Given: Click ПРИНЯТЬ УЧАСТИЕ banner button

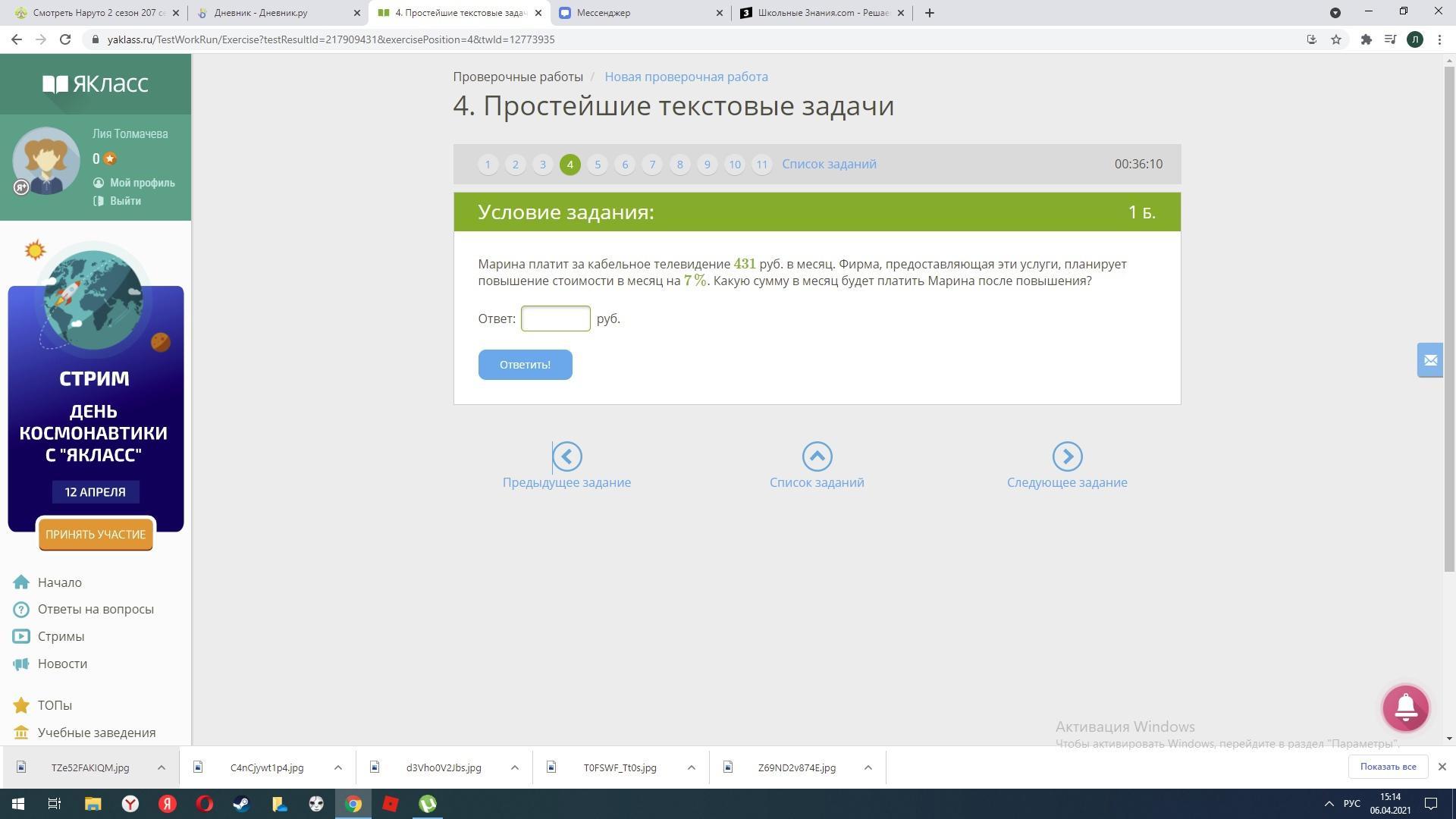Looking at the screenshot, I should 96,535.
